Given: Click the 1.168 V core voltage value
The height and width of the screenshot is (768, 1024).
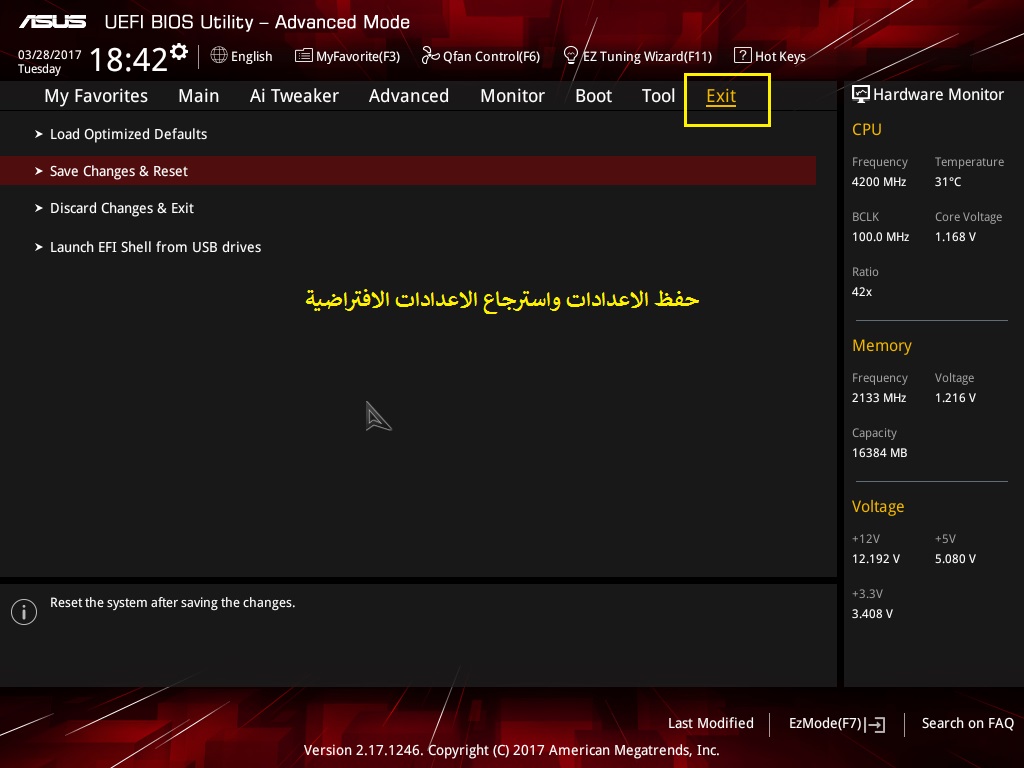Looking at the screenshot, I should tap(955, 236).
